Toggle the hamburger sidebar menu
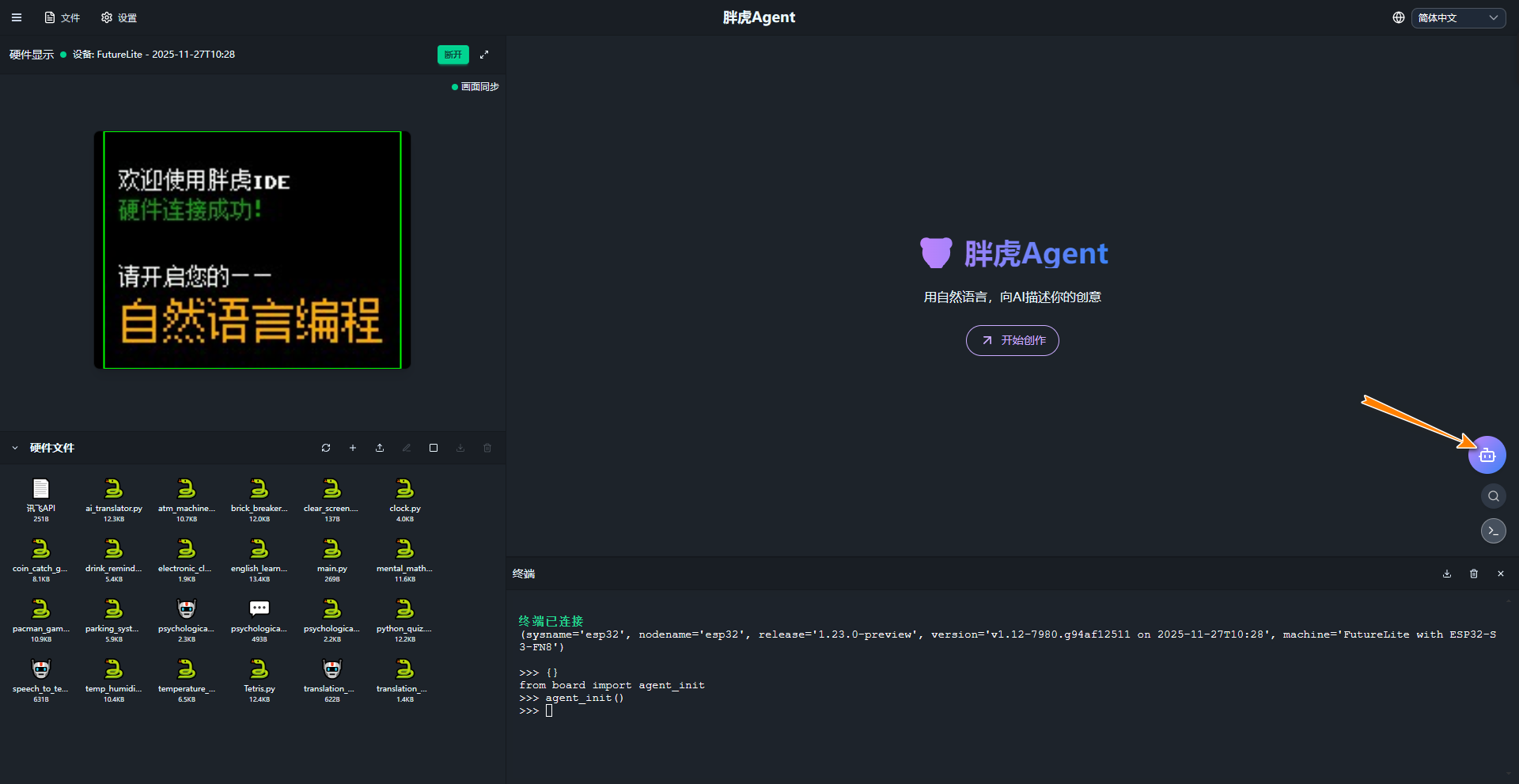The width and height of the screenshot is (1519, 784). coord(17,17)
